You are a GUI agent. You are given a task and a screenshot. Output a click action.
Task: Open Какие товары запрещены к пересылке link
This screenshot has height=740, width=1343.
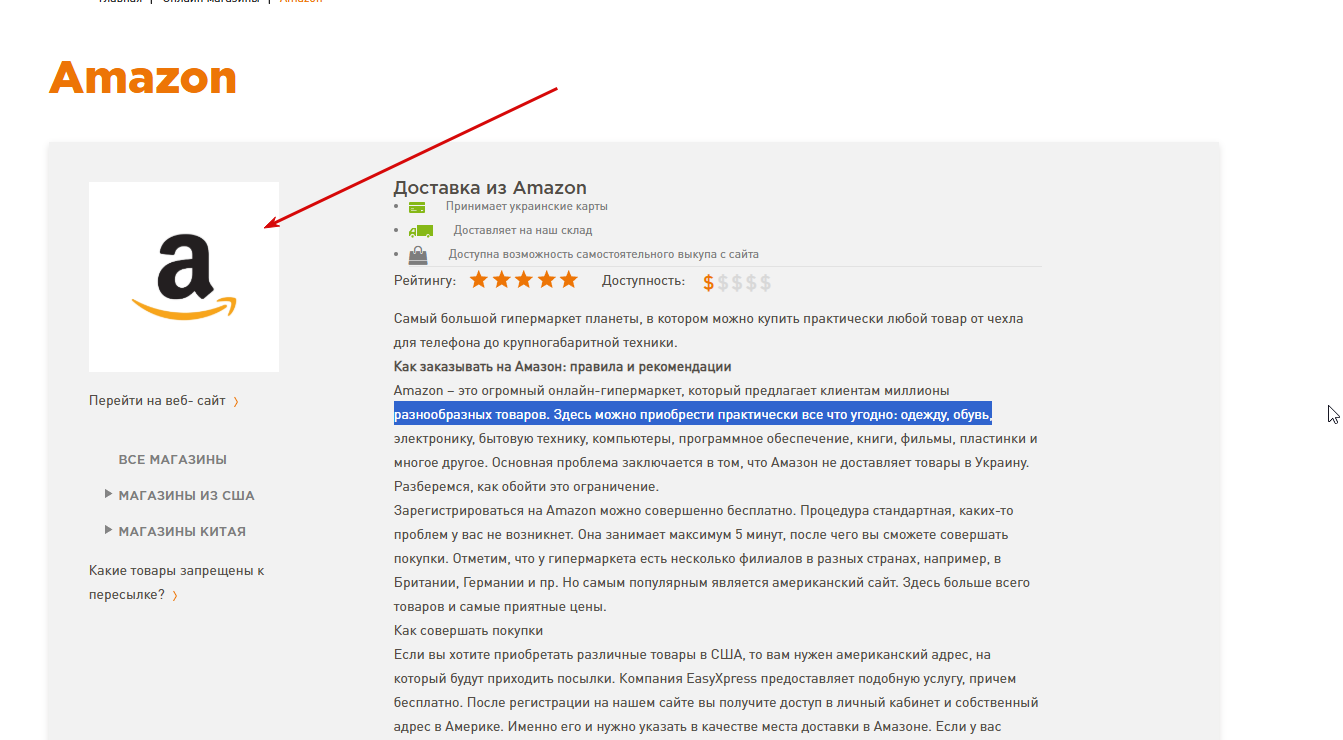coord(177,582)
